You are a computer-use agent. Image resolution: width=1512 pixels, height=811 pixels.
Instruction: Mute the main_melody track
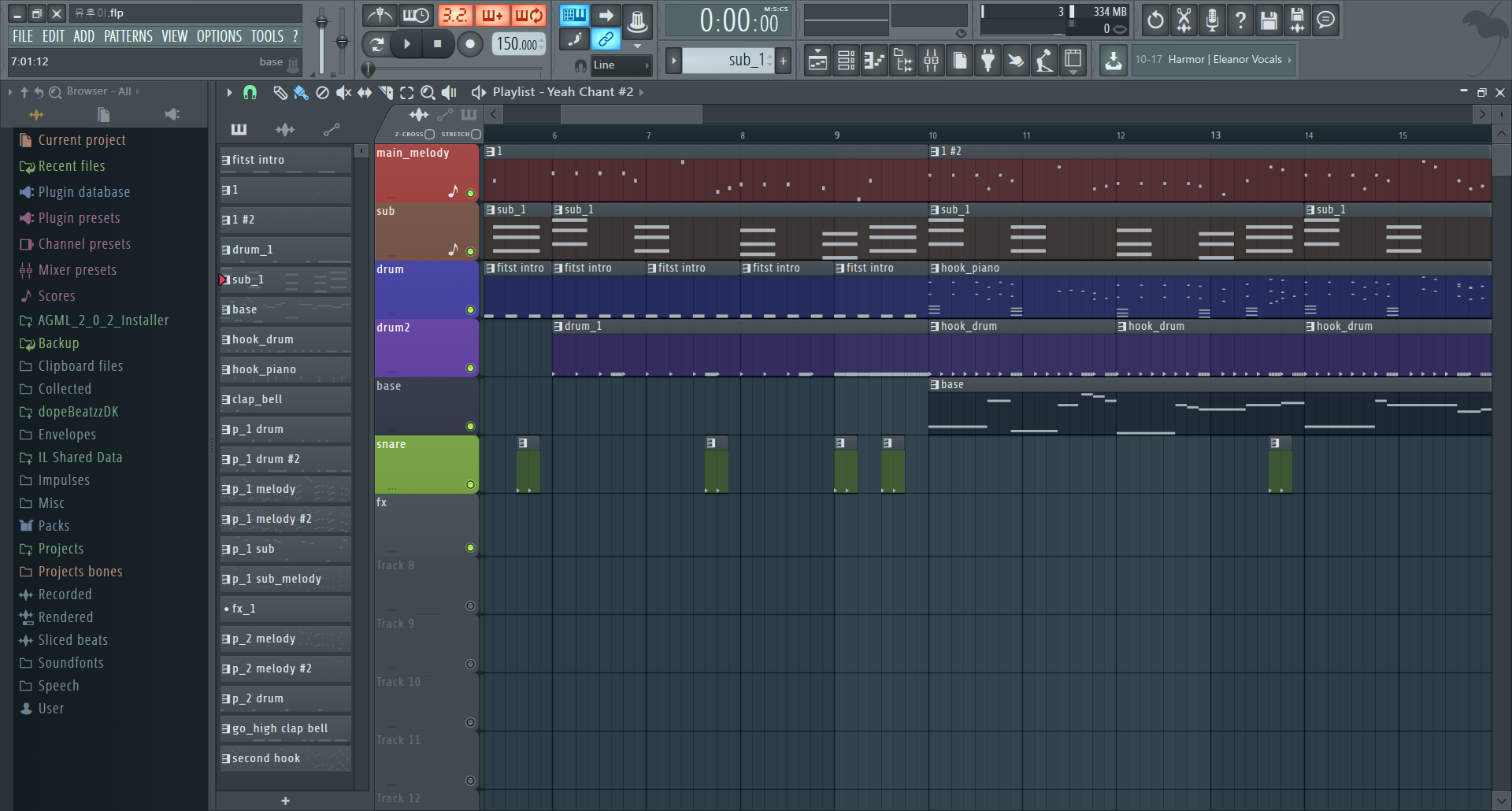[470, 193]
